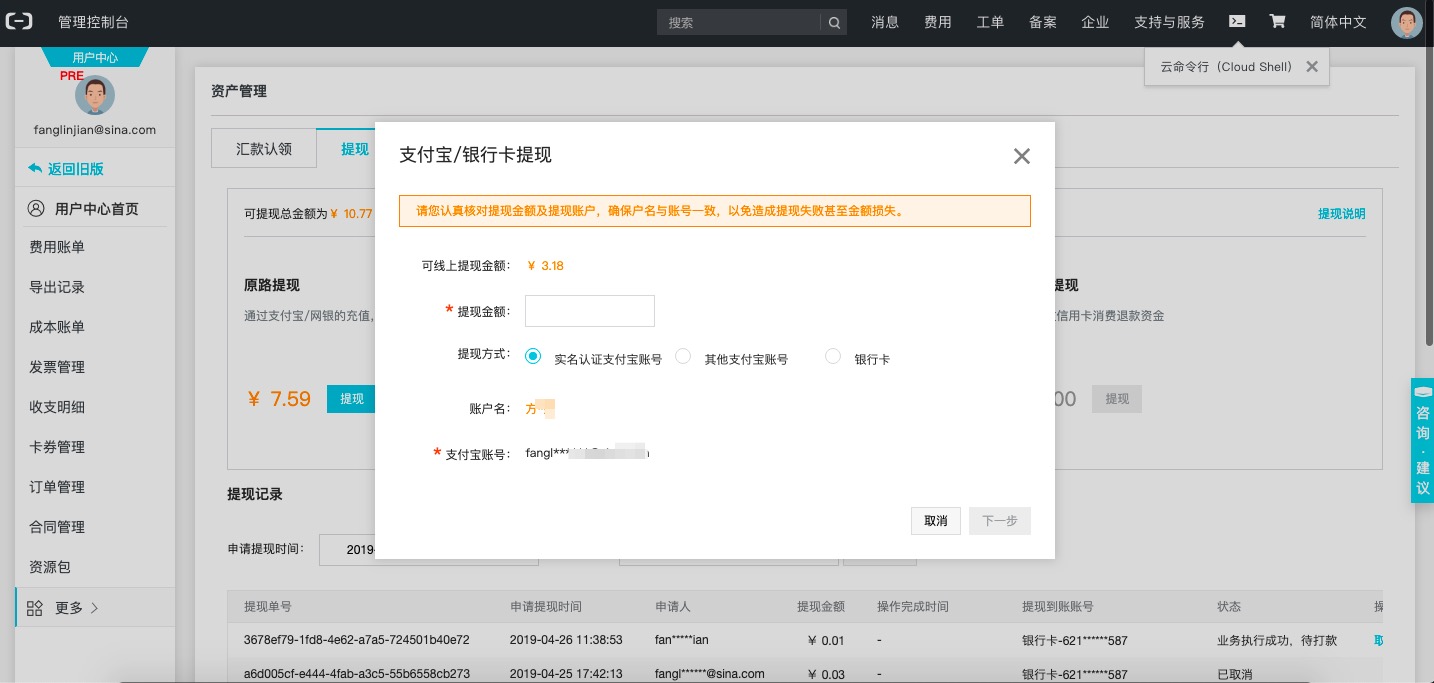Viewport: 1434px width, 683px height.
Task: Open 企业 in top navigation
Action: 1095,22
